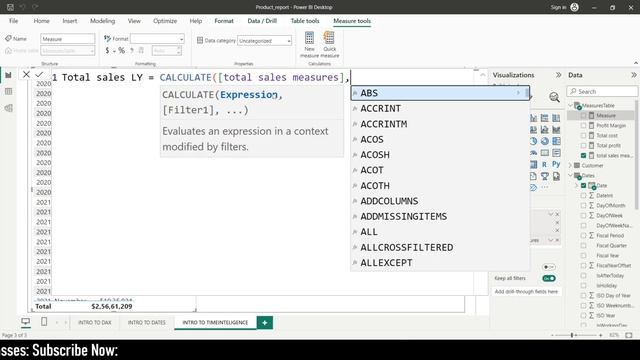The height and width of the screenshot is (360, 640).
Task: Open the Format dropdown
Action: tap(157, 39)
